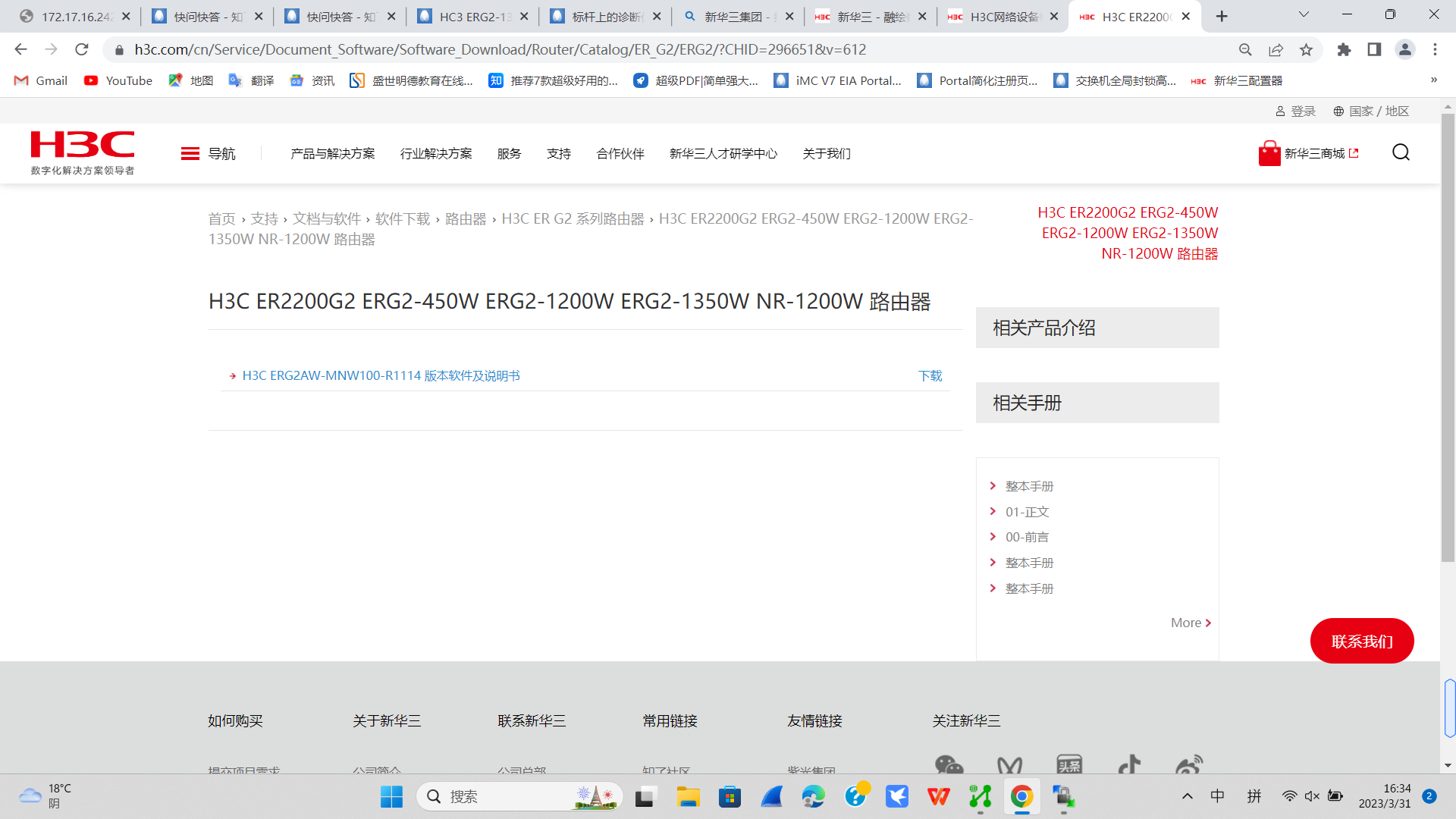Open the site search magnifier icon
This screenshot has width=1456, height=819.
click(1401, 152)
